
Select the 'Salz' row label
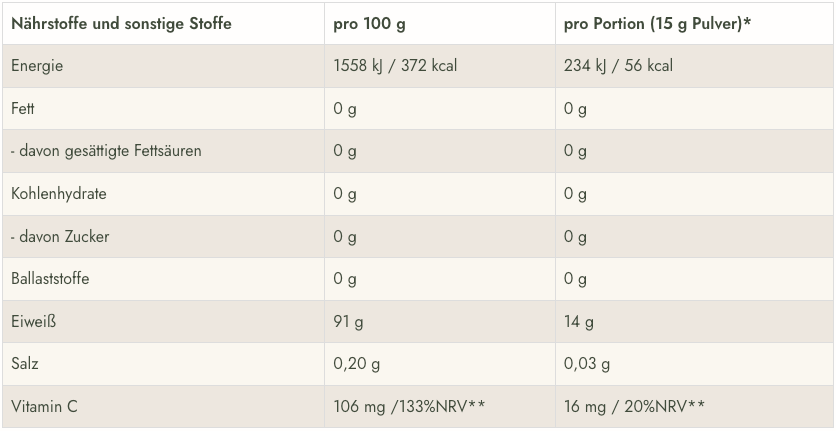(x=27, y=363)
